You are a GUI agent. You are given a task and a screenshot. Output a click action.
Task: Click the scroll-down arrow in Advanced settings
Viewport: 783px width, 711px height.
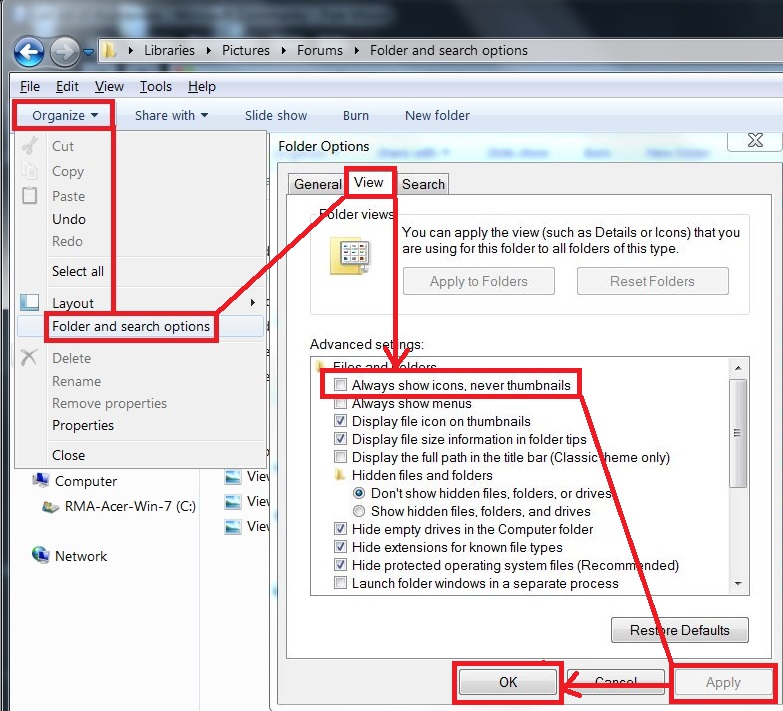coord(738,583)
